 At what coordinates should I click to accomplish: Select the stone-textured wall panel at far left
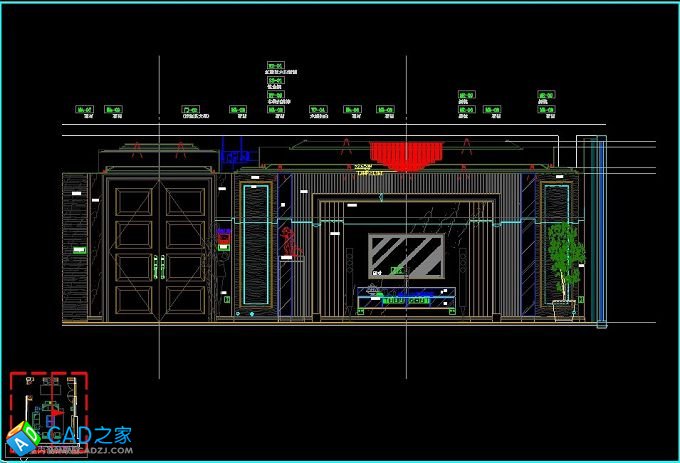point(74,247)
